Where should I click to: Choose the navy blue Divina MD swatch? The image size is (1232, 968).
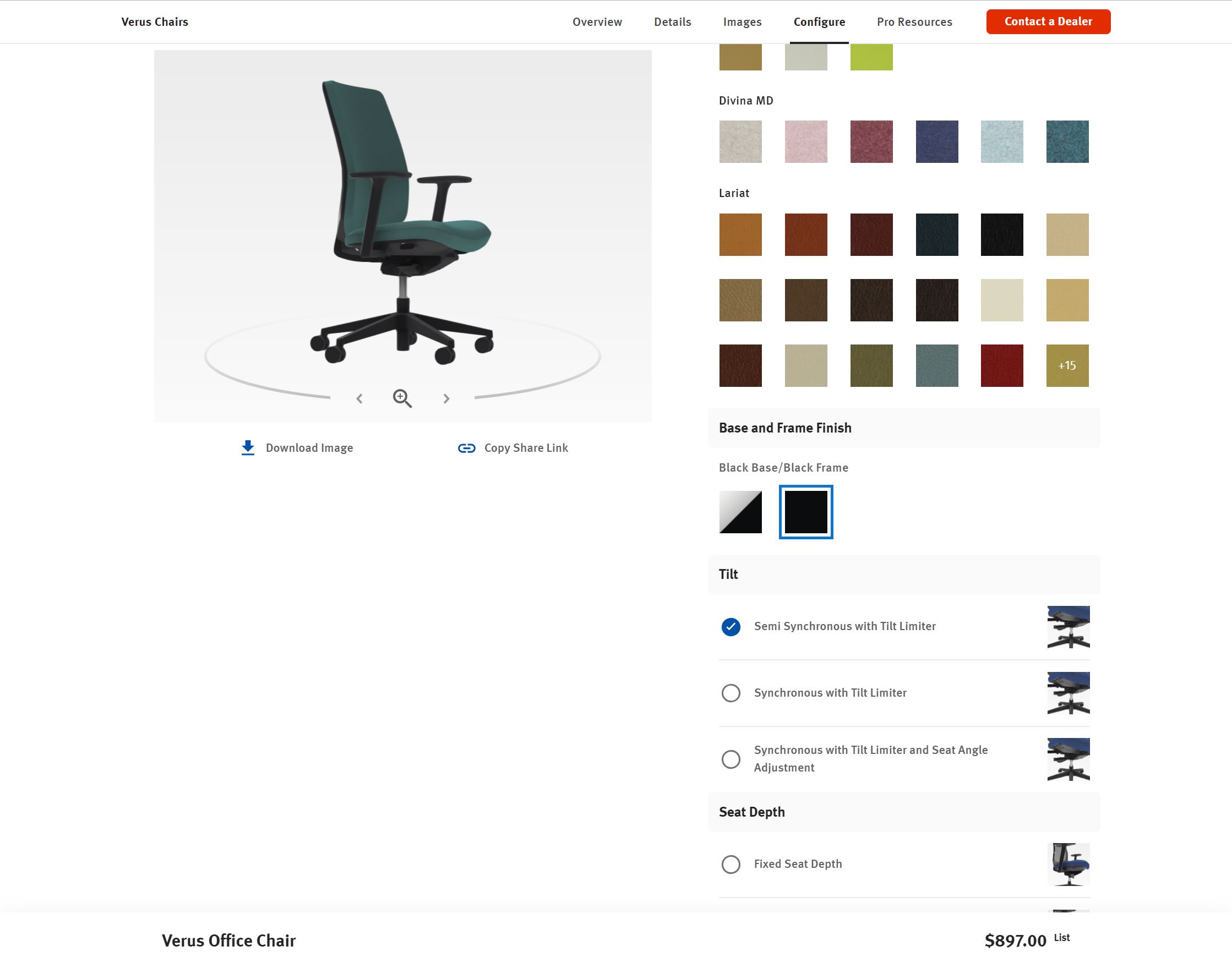pyautogui.click(x=936, y=141)
